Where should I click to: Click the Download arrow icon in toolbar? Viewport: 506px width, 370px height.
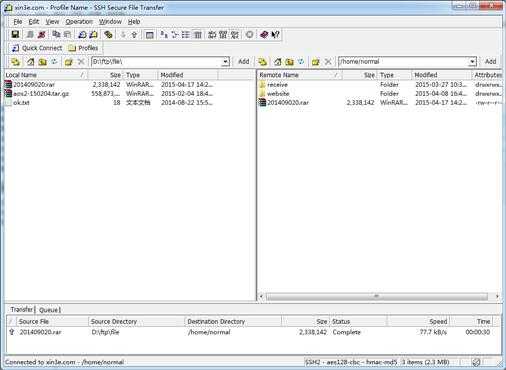click(x=123, y=34)
